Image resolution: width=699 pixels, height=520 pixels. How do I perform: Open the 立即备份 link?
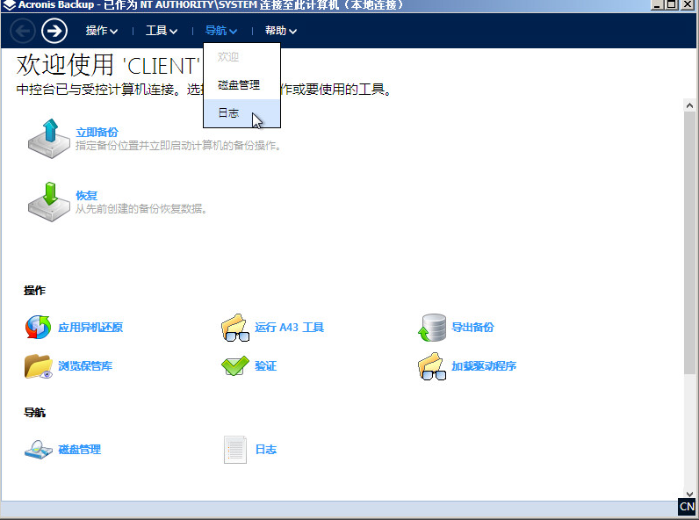point(97,132)
